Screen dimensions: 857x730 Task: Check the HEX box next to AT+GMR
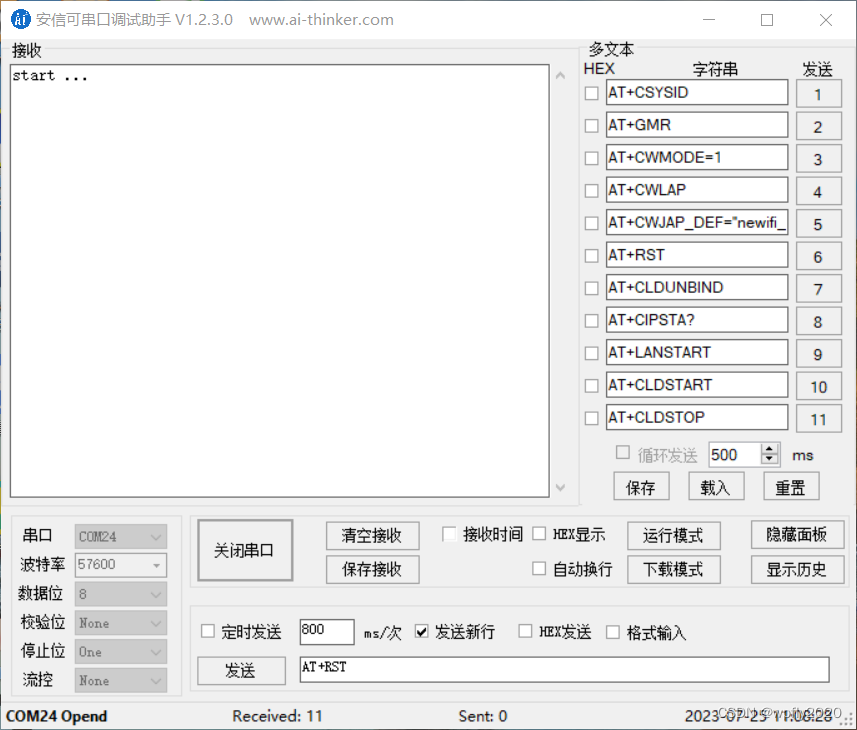(591, 125)
